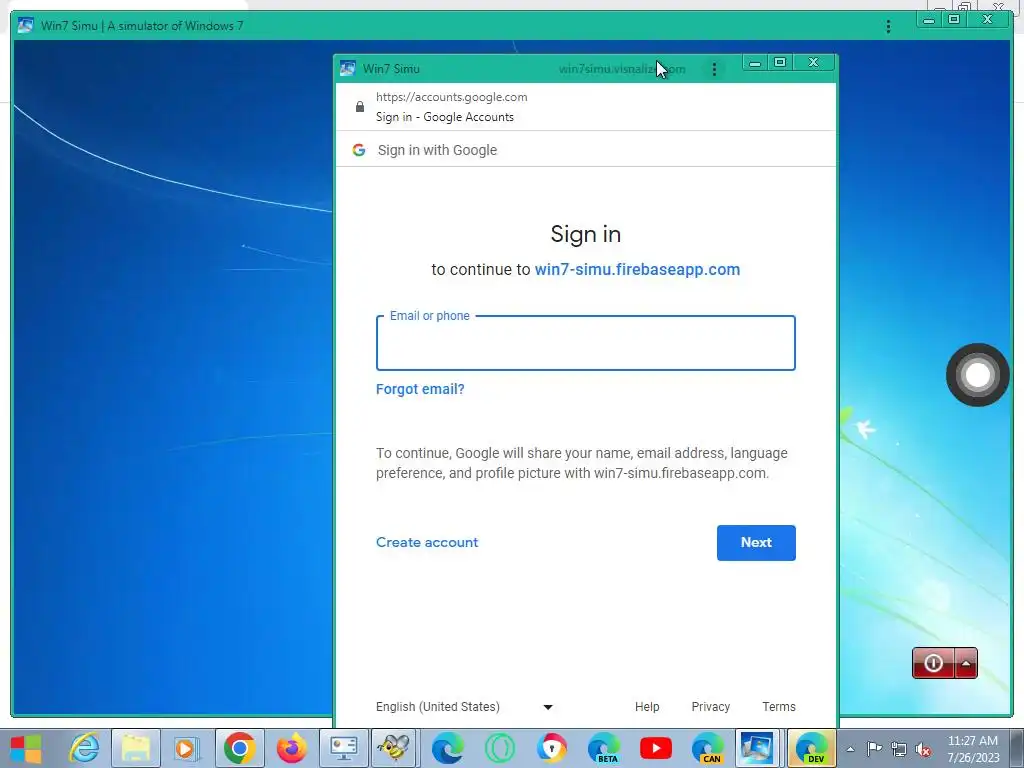1024x768 pixels.
Task: Launch Google Chrome from taskbar
Action: (240, 748)
